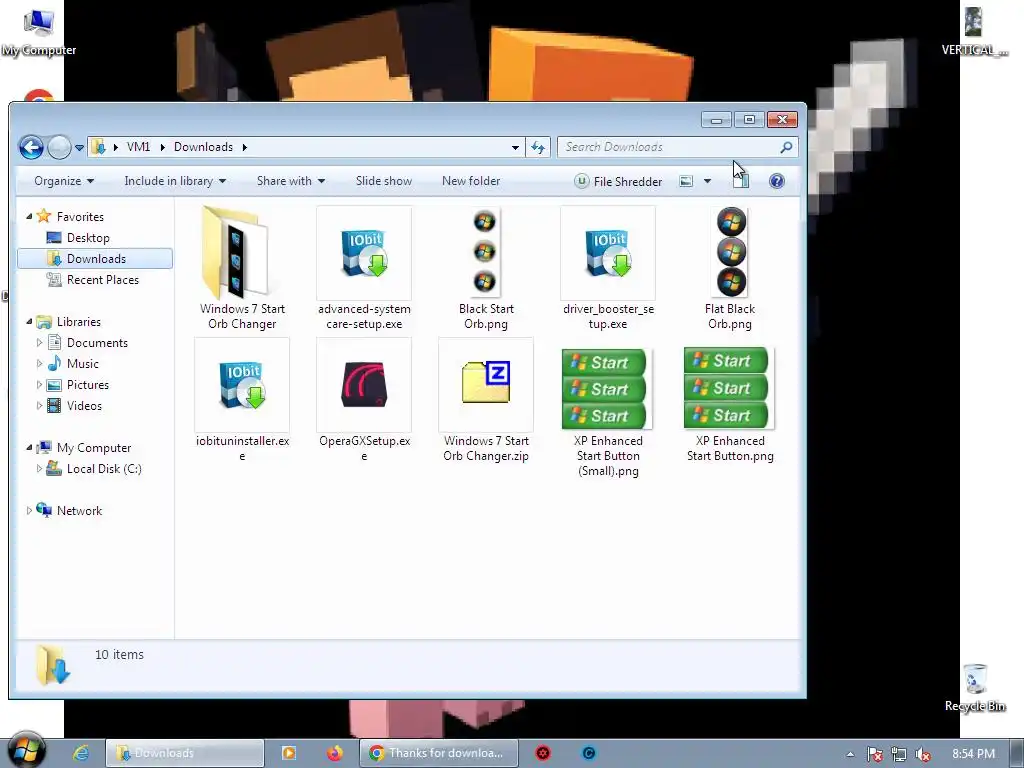Select advanced-systemcare-setup.exe file icon

pos(364,253)
